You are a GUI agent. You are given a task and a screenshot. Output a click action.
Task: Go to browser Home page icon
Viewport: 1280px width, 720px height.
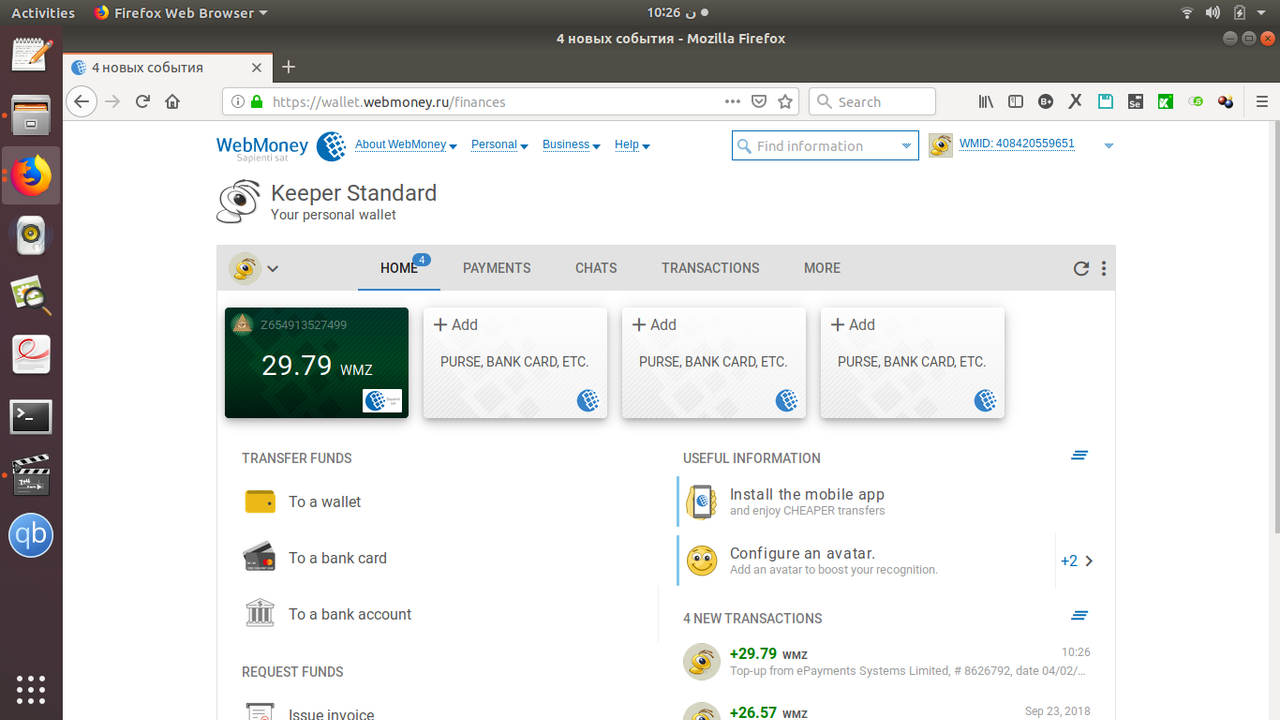[x=172, y=101]
